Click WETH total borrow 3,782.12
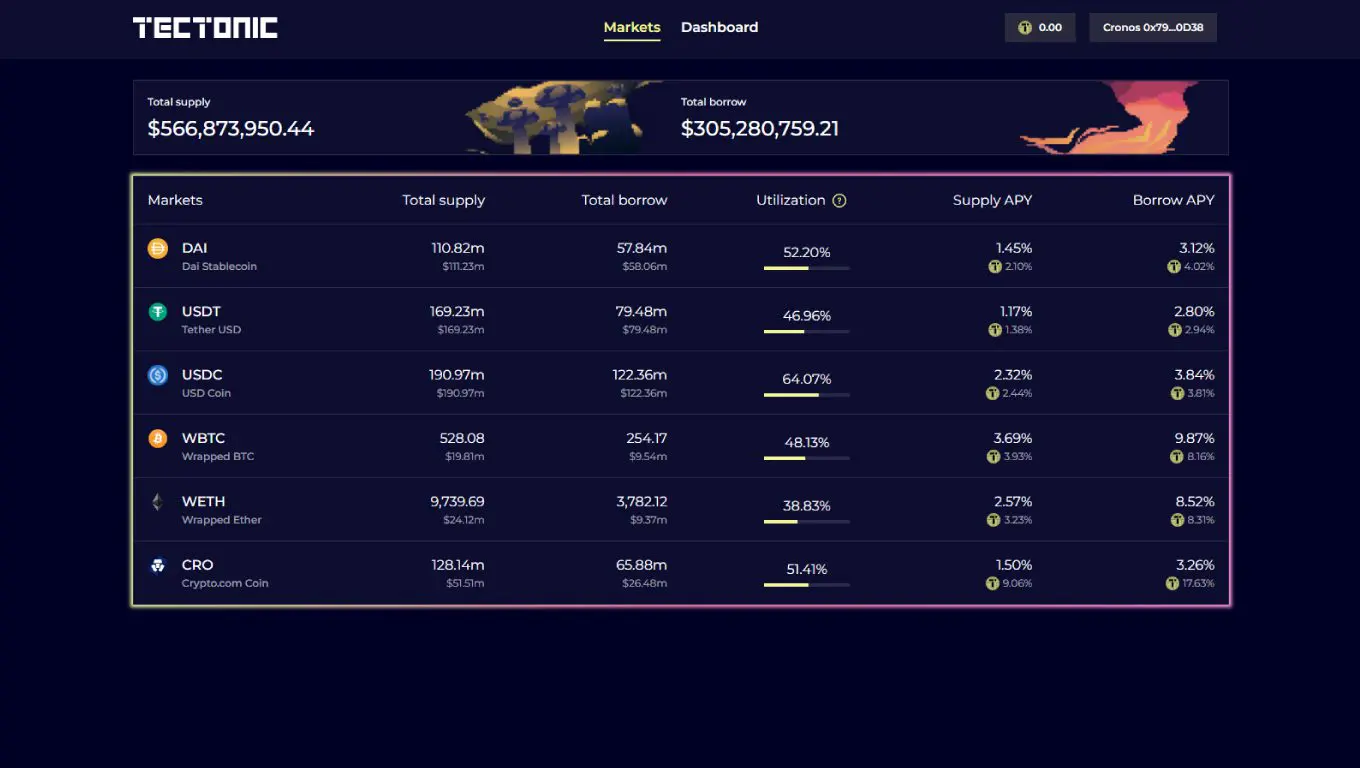Screen dimensions: 1360x768 pyautogui.click(x=642, y=502)
